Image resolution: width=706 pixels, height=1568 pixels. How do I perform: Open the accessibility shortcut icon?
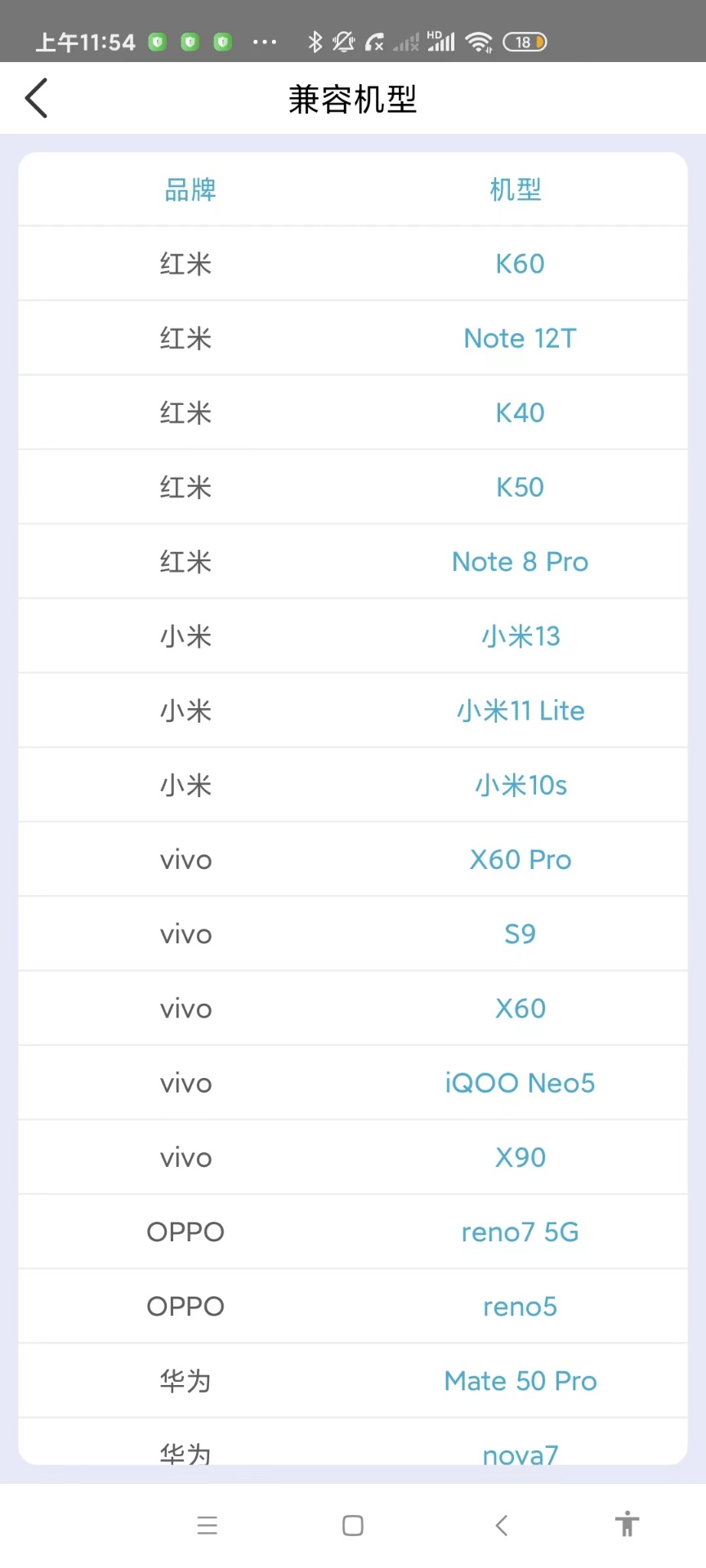point(627,1524)
